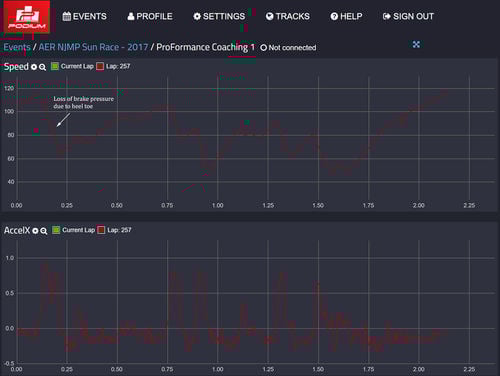500x376 pixels.
Task: Click the 1.0 value on AccelX axis
Action: [x=10, y=258]
